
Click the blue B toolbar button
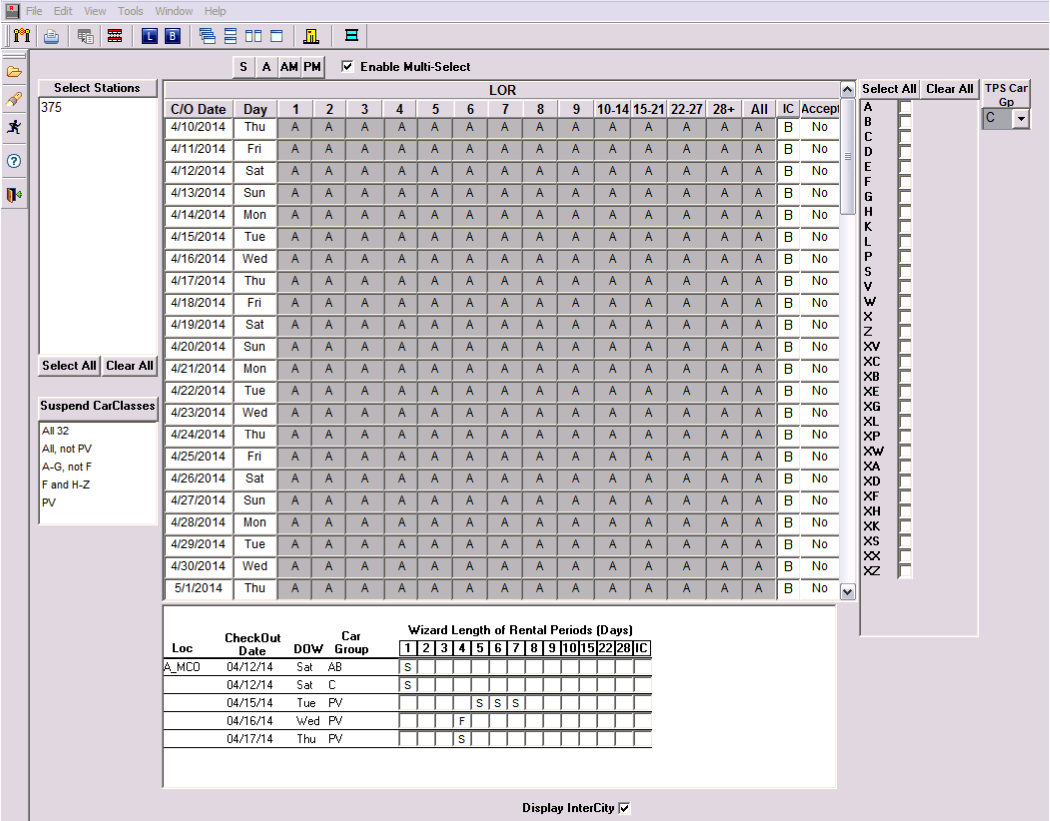[173, 36]
